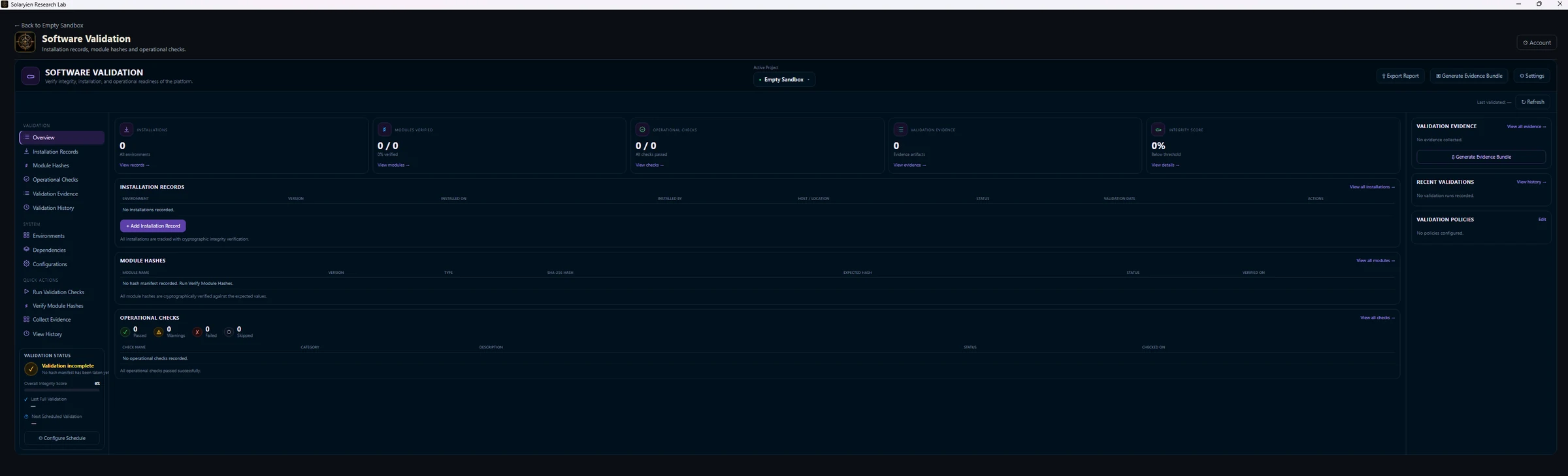Click the Overall Integrity Score progress bar

coord(62,390)
